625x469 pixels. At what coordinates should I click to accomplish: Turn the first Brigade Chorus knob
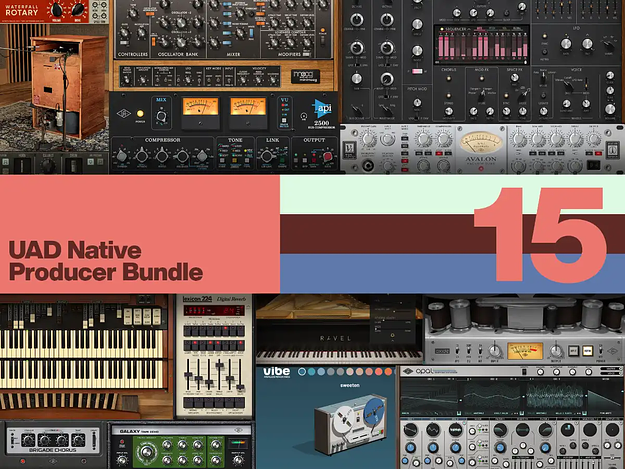tap(28, 440)
